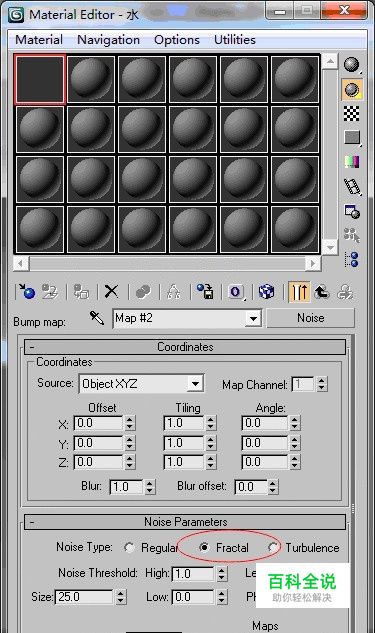Click the X Tiling value field
The height and width of the screenshot is (633, 375).
(184, 423)
